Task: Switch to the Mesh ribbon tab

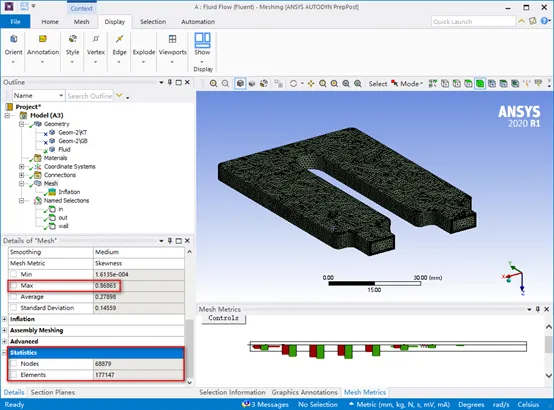Action: [81, 22]
